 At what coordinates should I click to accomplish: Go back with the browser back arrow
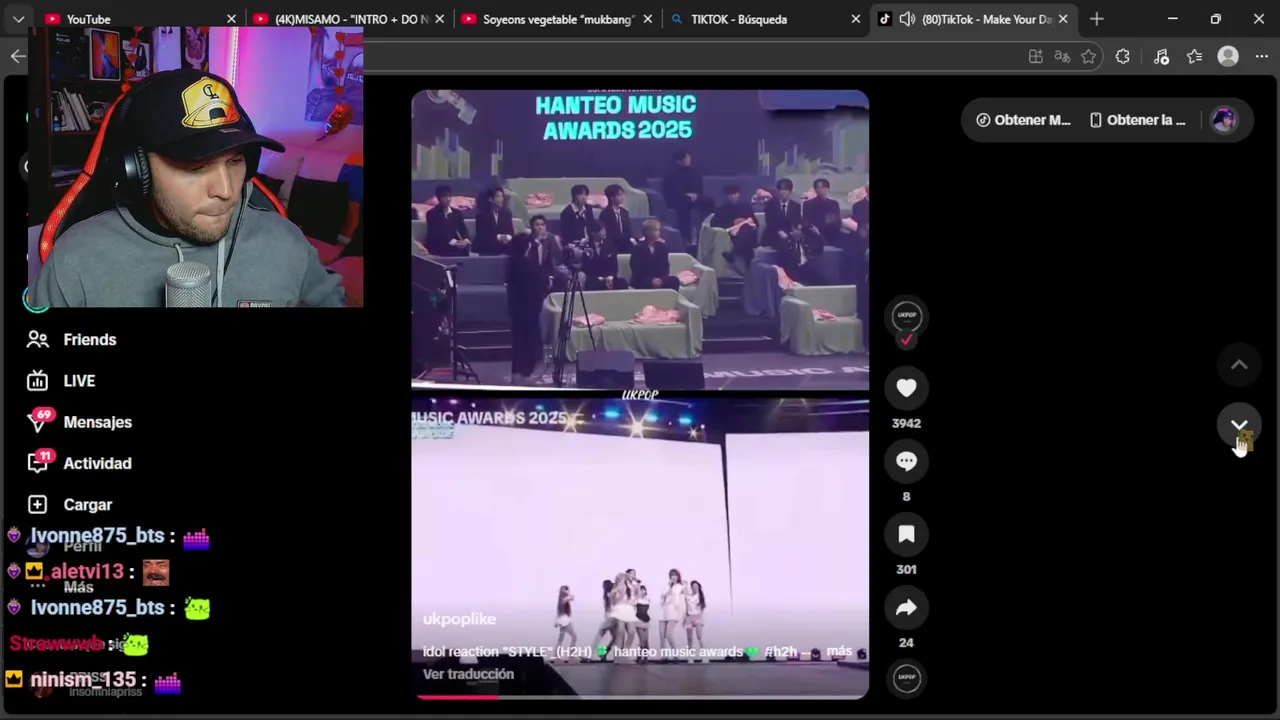coord(17,56)
